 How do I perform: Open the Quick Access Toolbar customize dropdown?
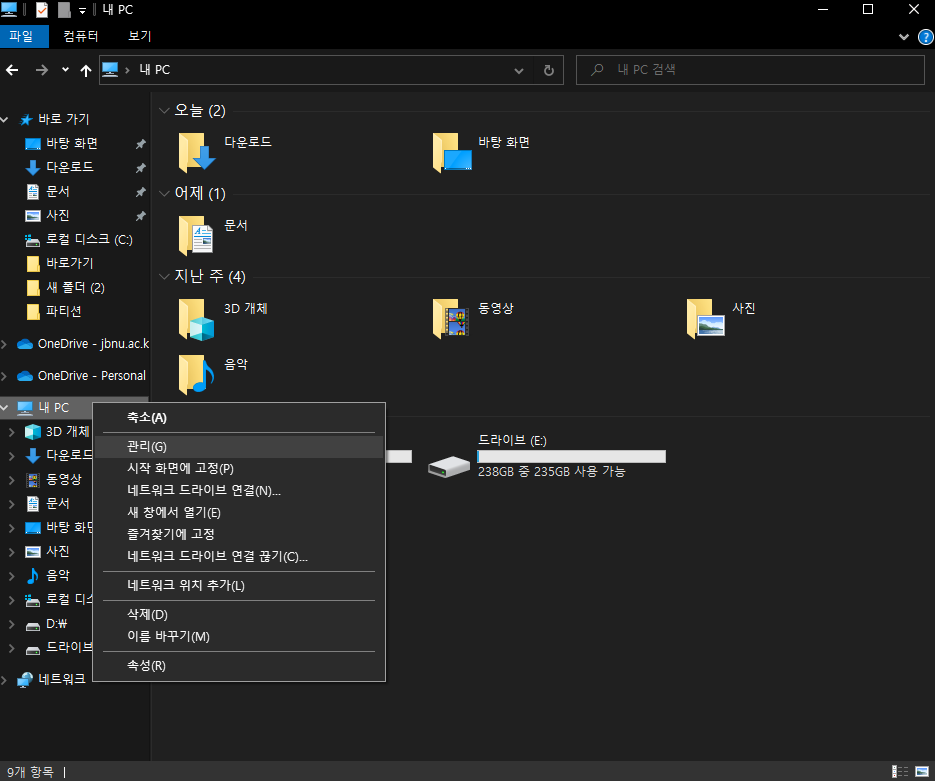(82, 10)
